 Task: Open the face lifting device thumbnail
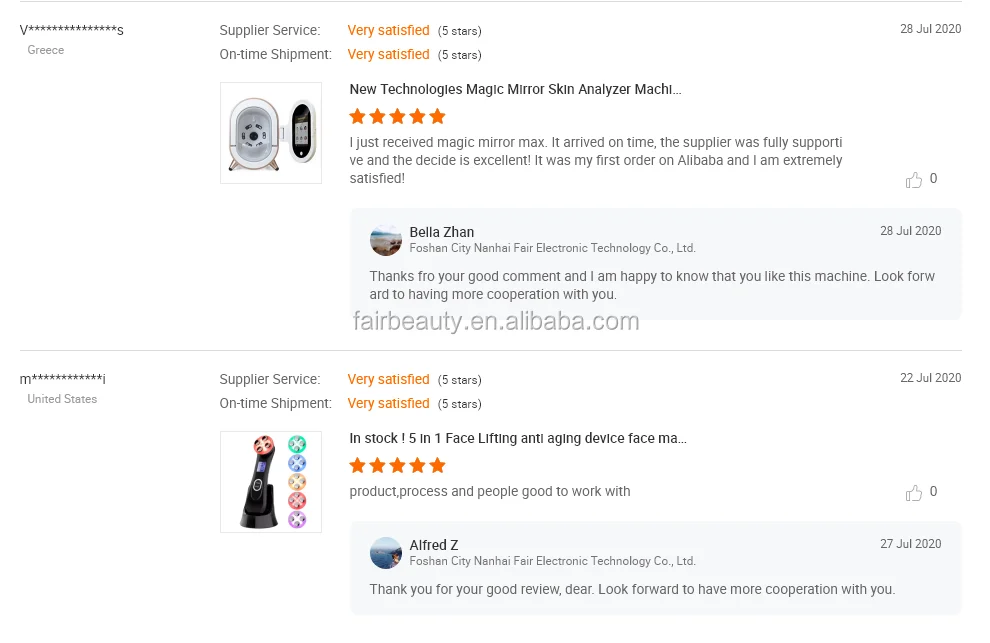271,482
